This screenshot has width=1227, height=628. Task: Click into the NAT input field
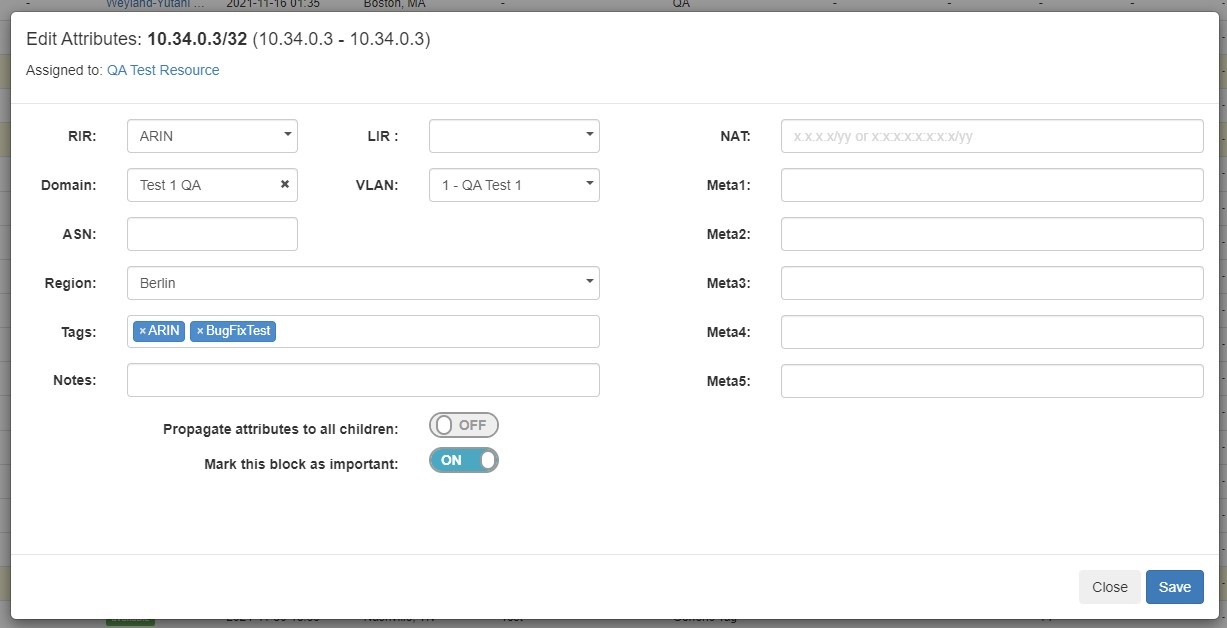(991, 136)
